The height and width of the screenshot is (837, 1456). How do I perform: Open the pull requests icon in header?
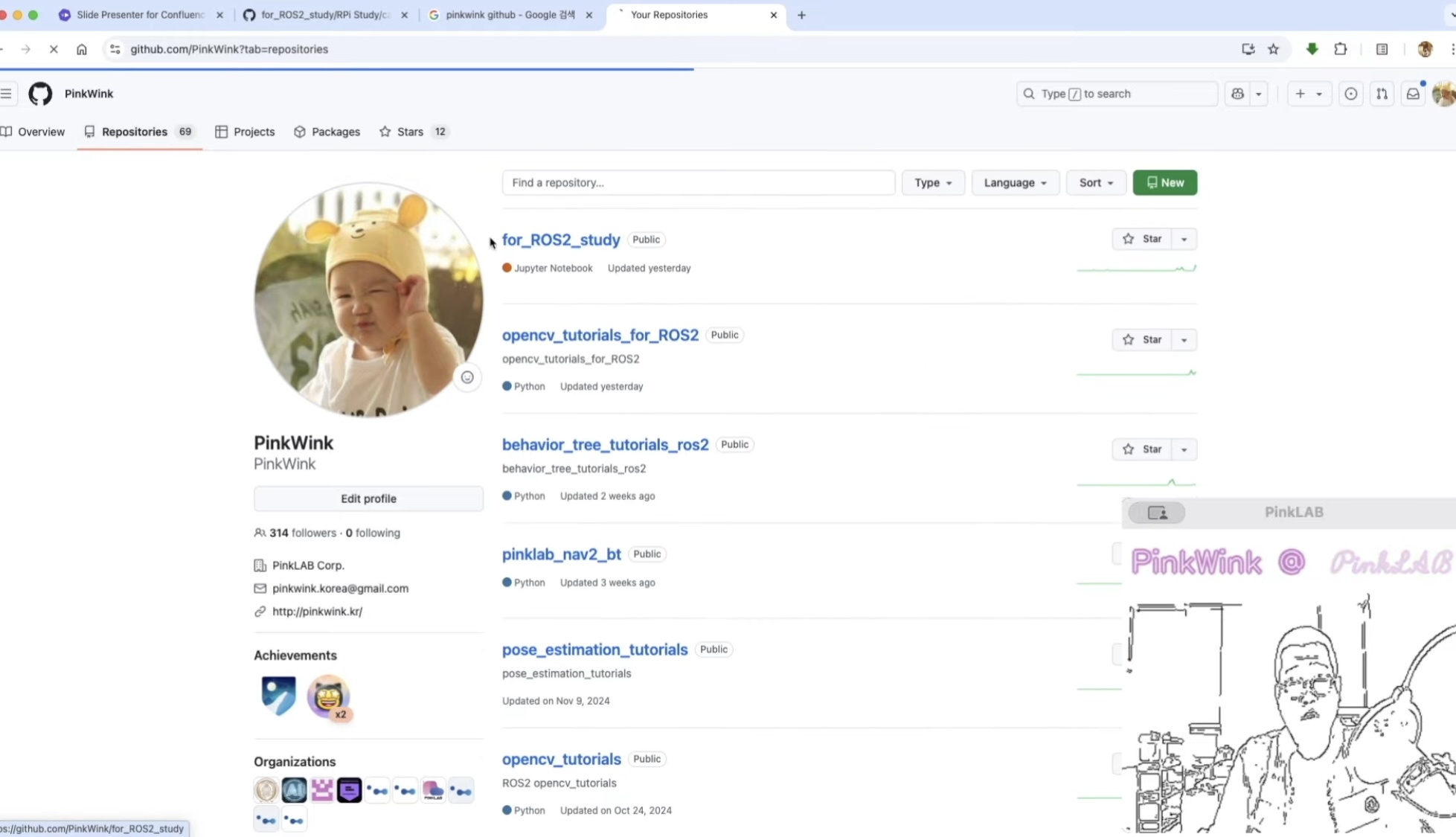pos(1382,94)
